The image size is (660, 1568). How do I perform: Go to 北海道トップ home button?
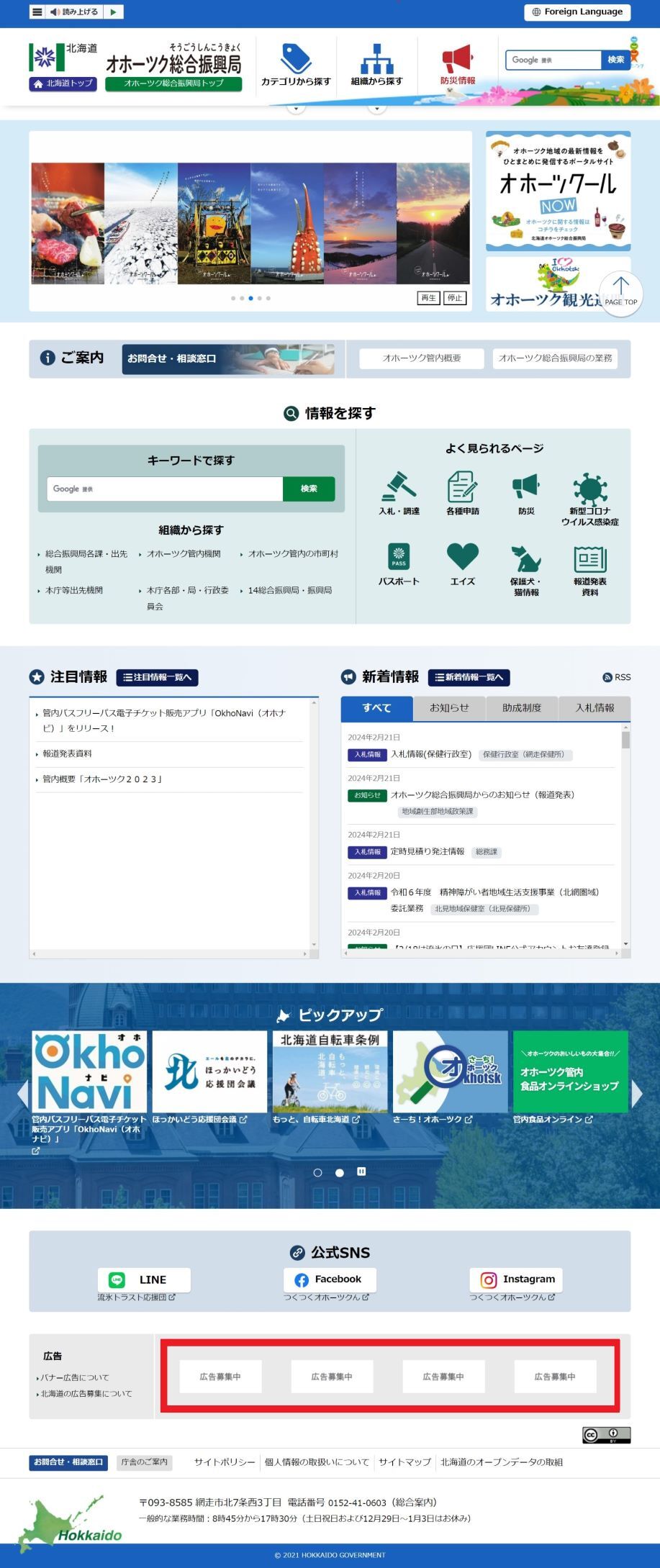click(63, 83)
